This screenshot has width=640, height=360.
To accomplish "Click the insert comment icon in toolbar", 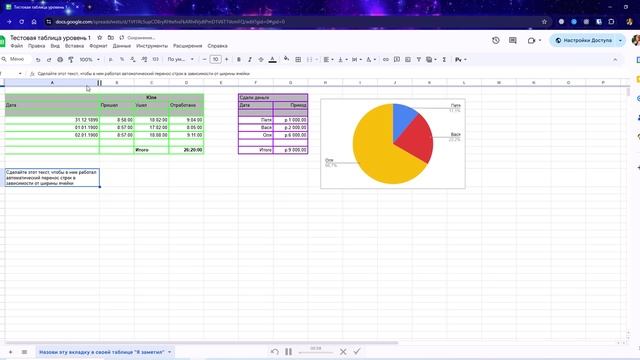I will [397, 60].
